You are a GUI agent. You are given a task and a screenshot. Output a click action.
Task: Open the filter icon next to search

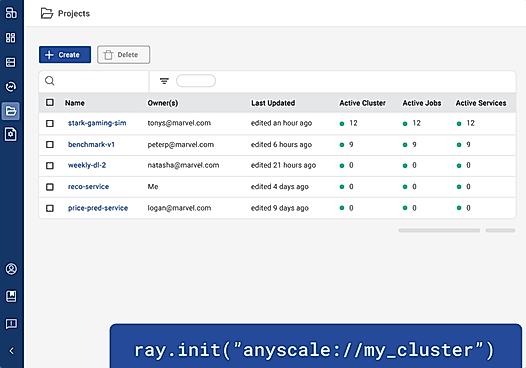point(164,81)
